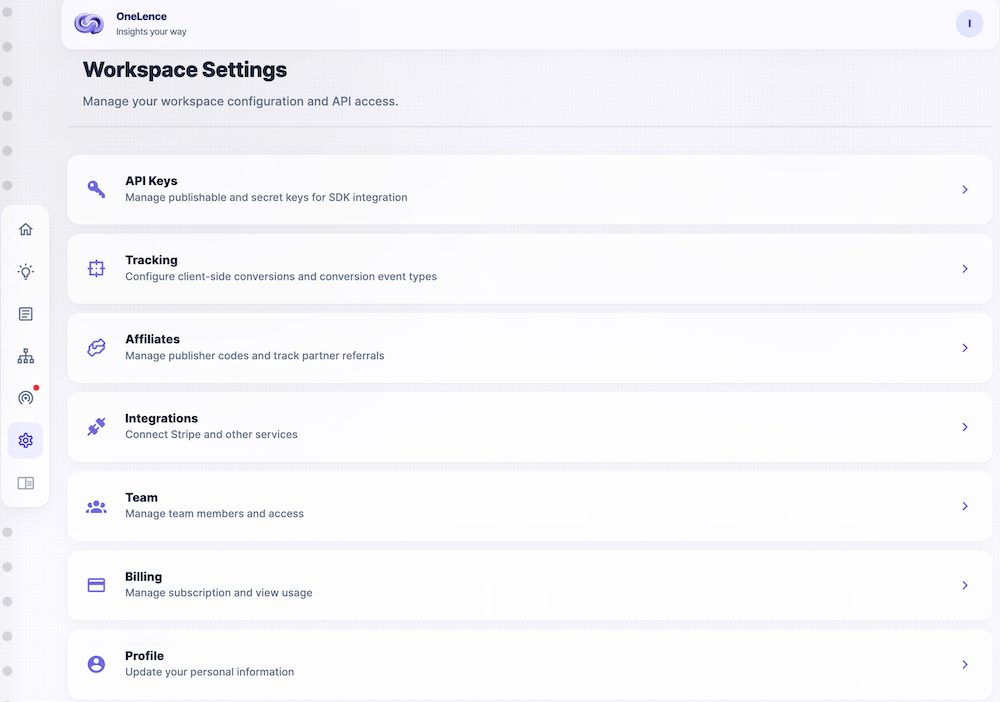This screenshot has height=702, width=1000.
Task: Click the document icon in the left sidebar
Action: (26, 313)
